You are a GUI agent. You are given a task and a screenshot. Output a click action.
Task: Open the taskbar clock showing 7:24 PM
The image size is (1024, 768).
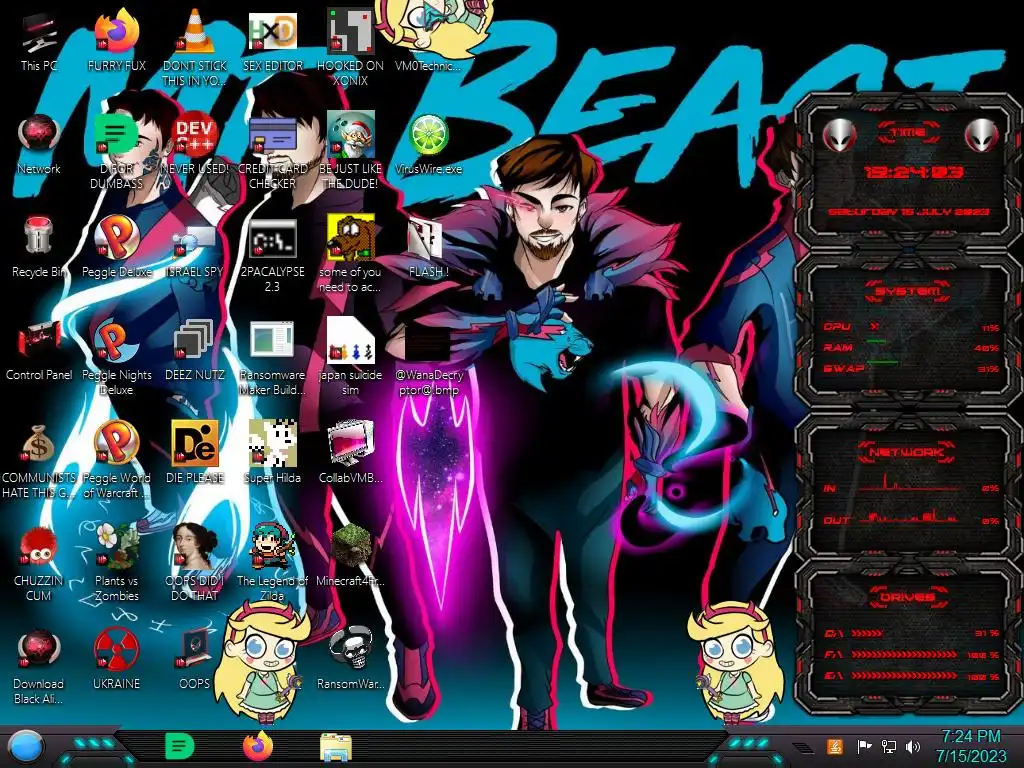pos(970,747)
